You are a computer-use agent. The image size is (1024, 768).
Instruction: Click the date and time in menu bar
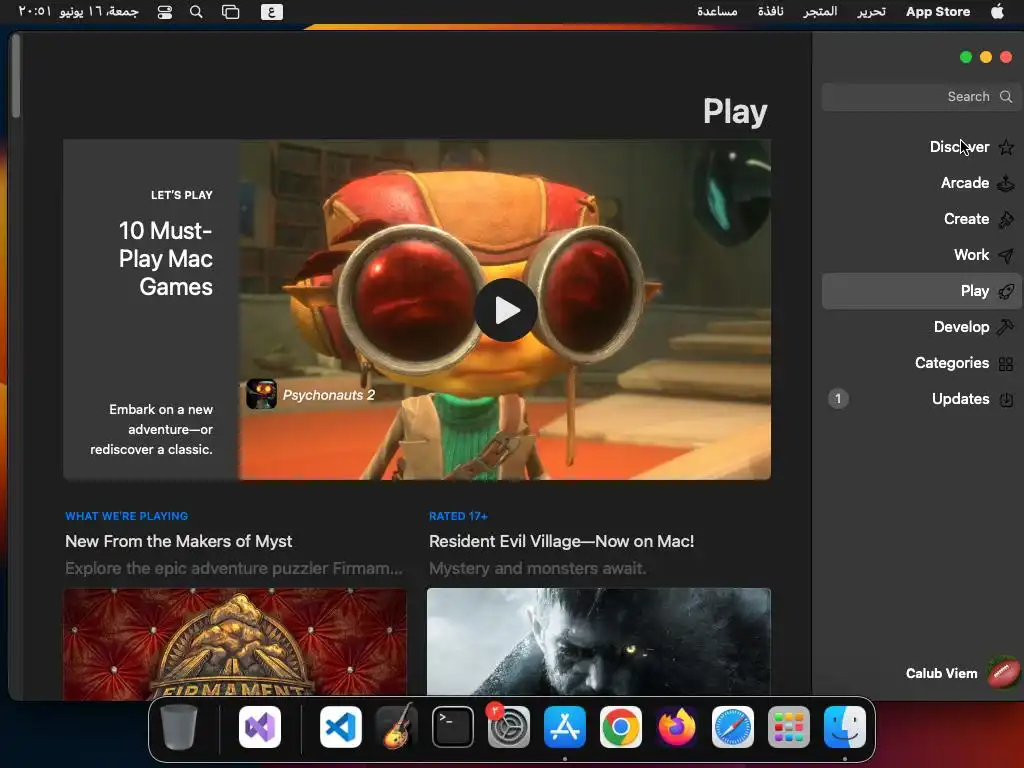(78, 12)
